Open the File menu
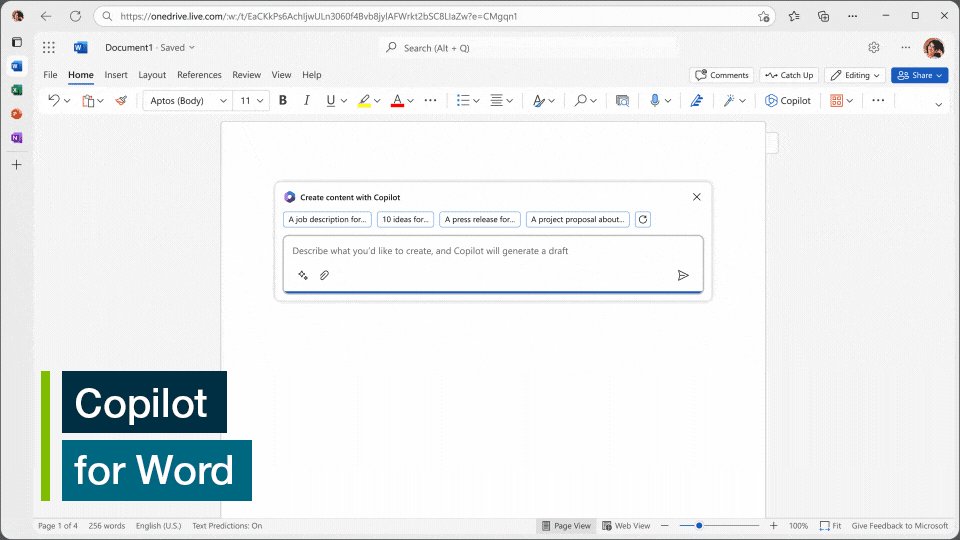The width and height of the screenshot is (960, 540). pyautogui.click(x=50, y=75)
